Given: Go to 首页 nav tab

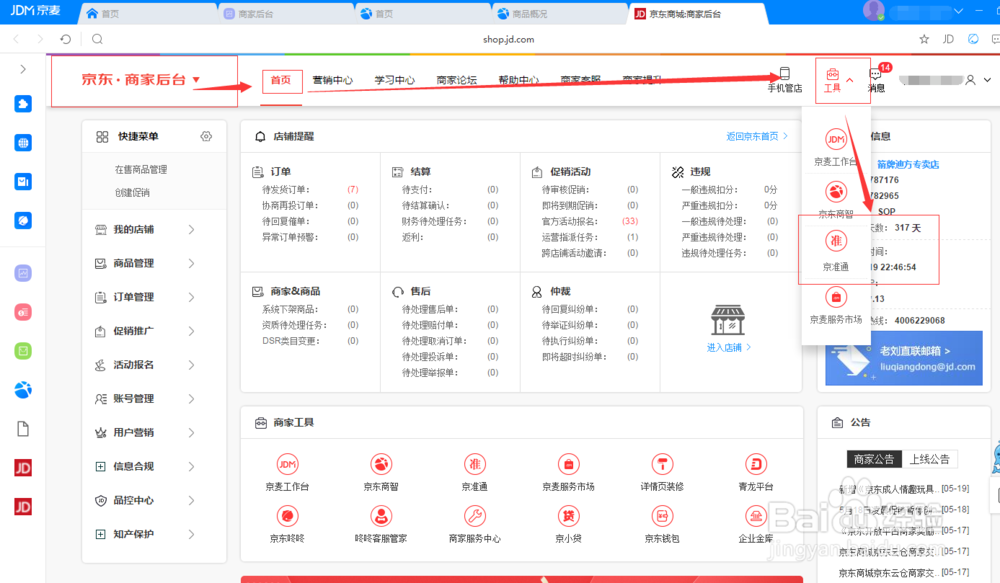Looking at the screenshot, I should [281, 80].
